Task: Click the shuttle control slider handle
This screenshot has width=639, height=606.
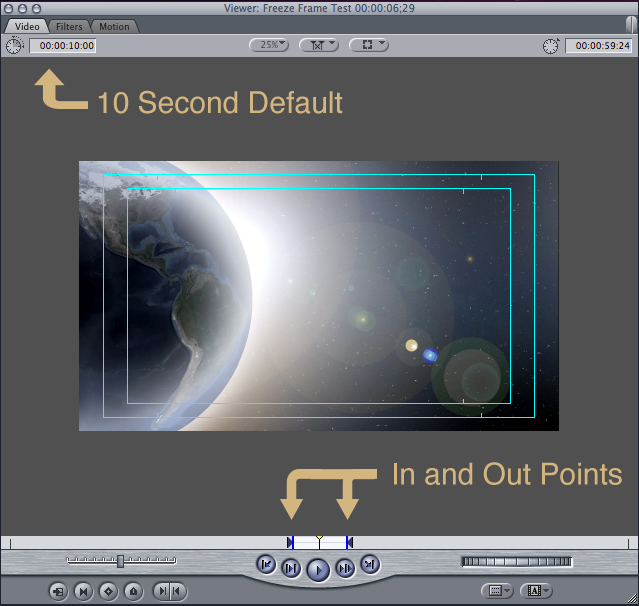Action: pos(120,561)
